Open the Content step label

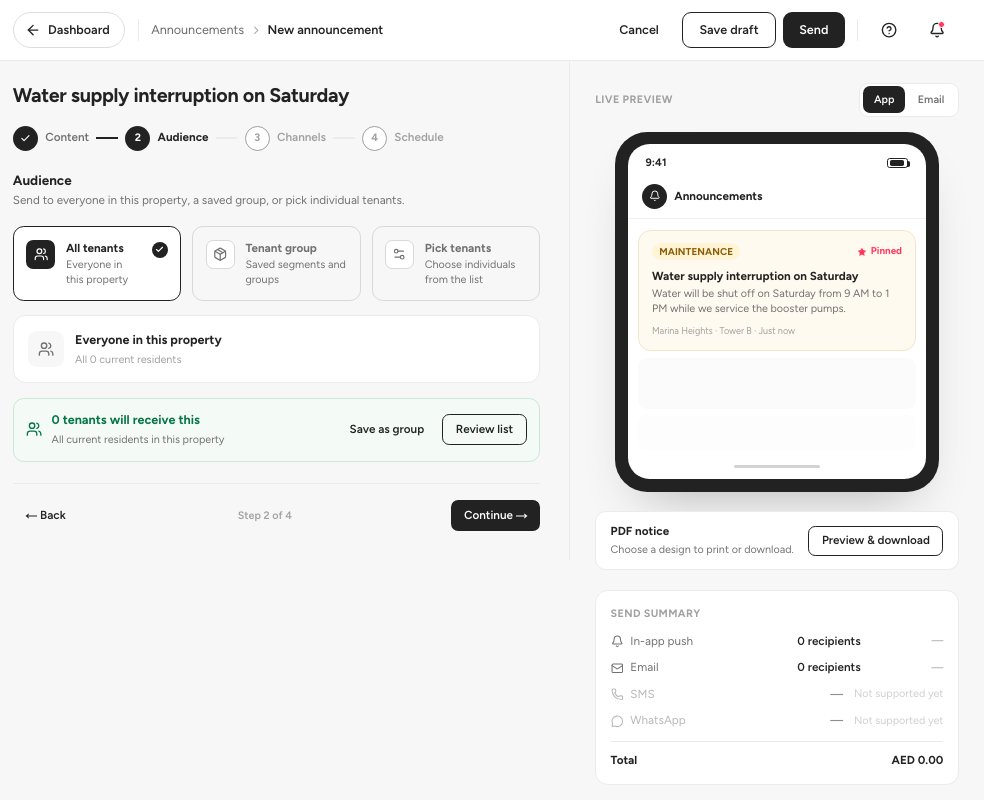tap(67, 137)
